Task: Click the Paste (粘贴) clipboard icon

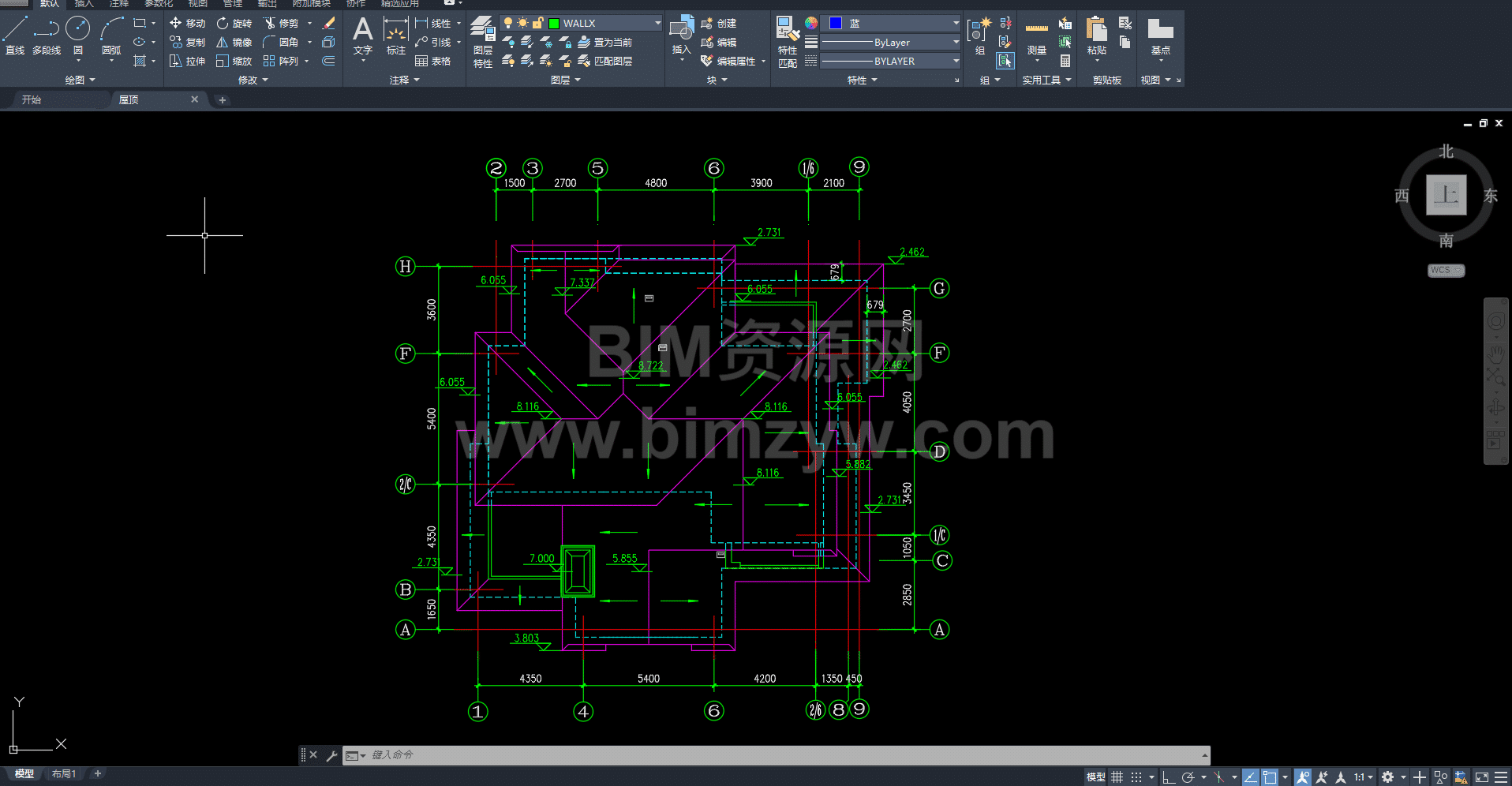Action: click(1096, 36)
